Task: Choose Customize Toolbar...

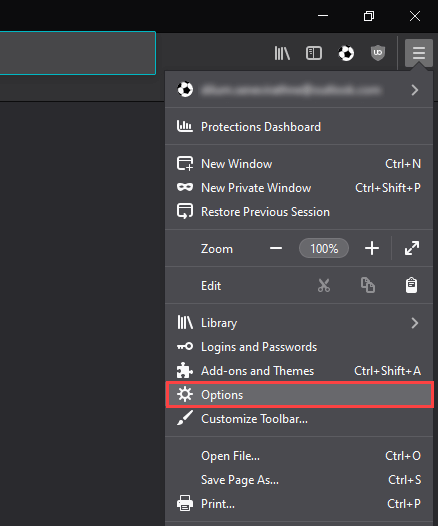Action: tap(299, 419)
